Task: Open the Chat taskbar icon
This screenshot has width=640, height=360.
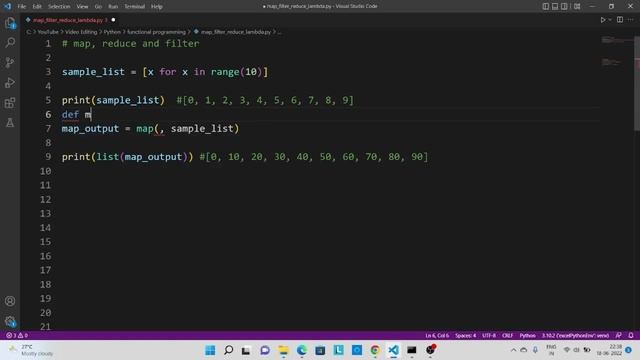Action: tap(265, 350)
